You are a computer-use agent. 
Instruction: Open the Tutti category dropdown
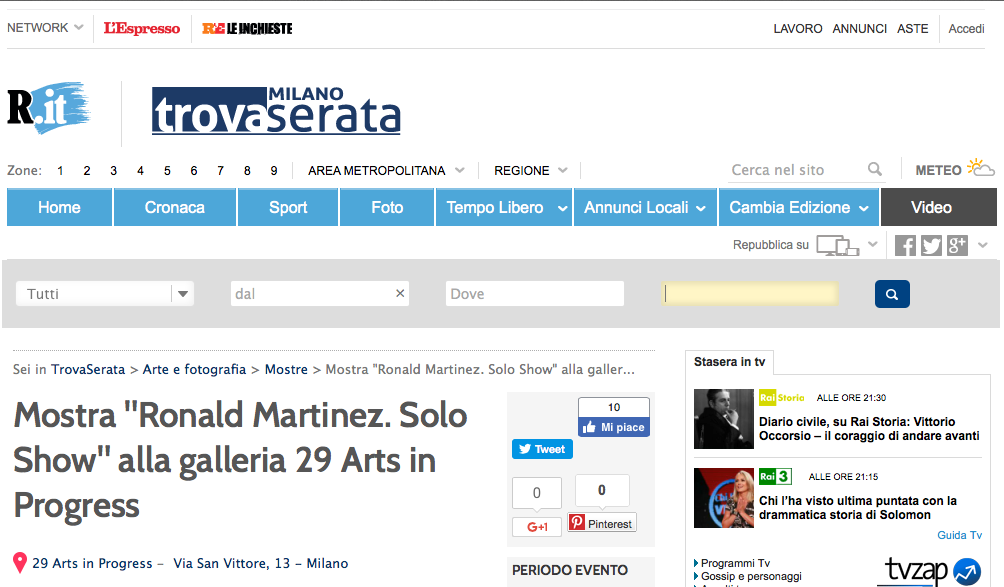coord(105,294)
